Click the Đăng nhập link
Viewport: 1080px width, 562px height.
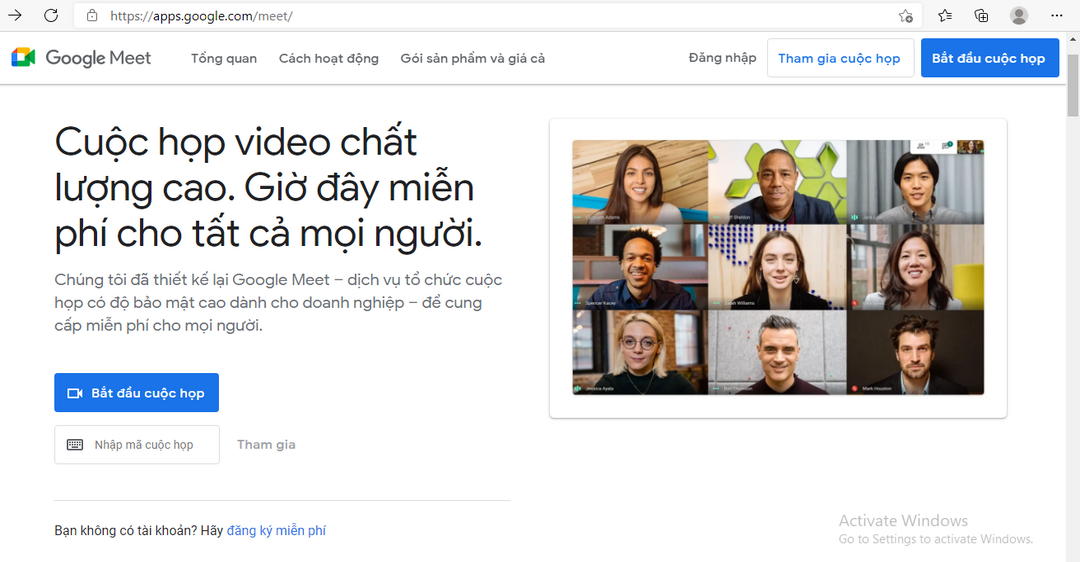pyautogui.click(x=723, y=58)
